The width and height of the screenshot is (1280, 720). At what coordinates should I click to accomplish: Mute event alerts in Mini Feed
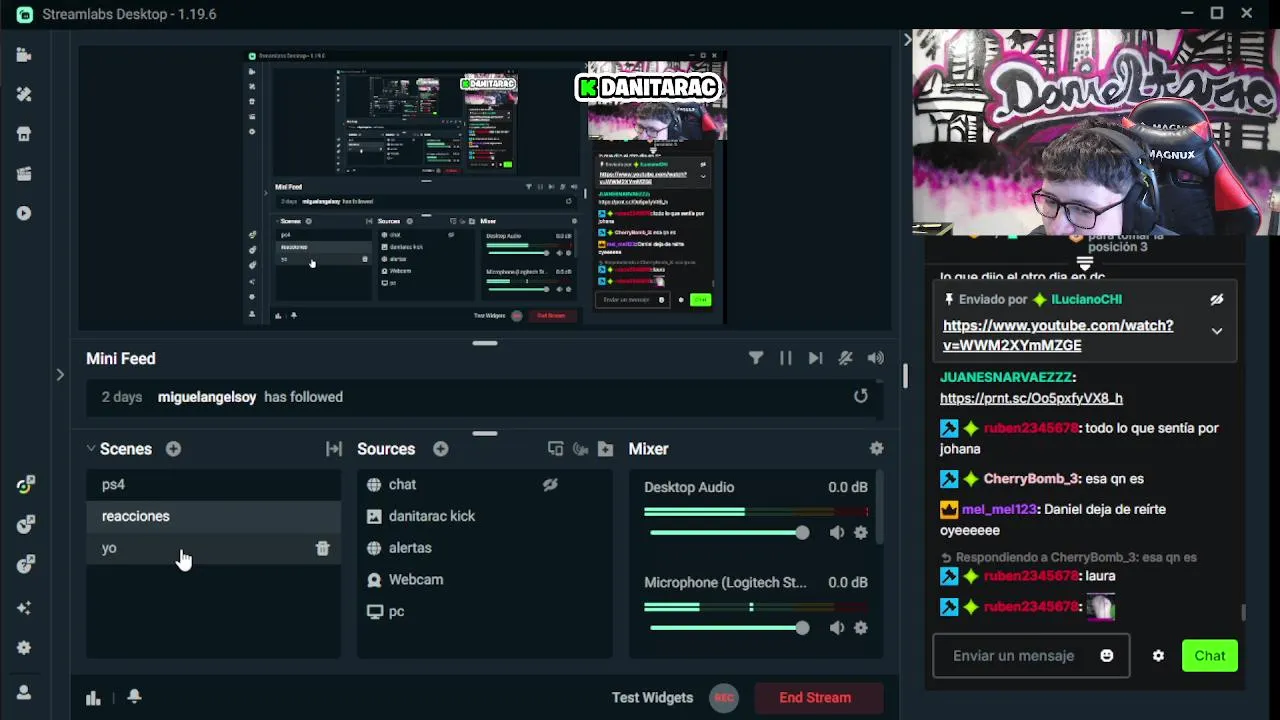point(846,358)
